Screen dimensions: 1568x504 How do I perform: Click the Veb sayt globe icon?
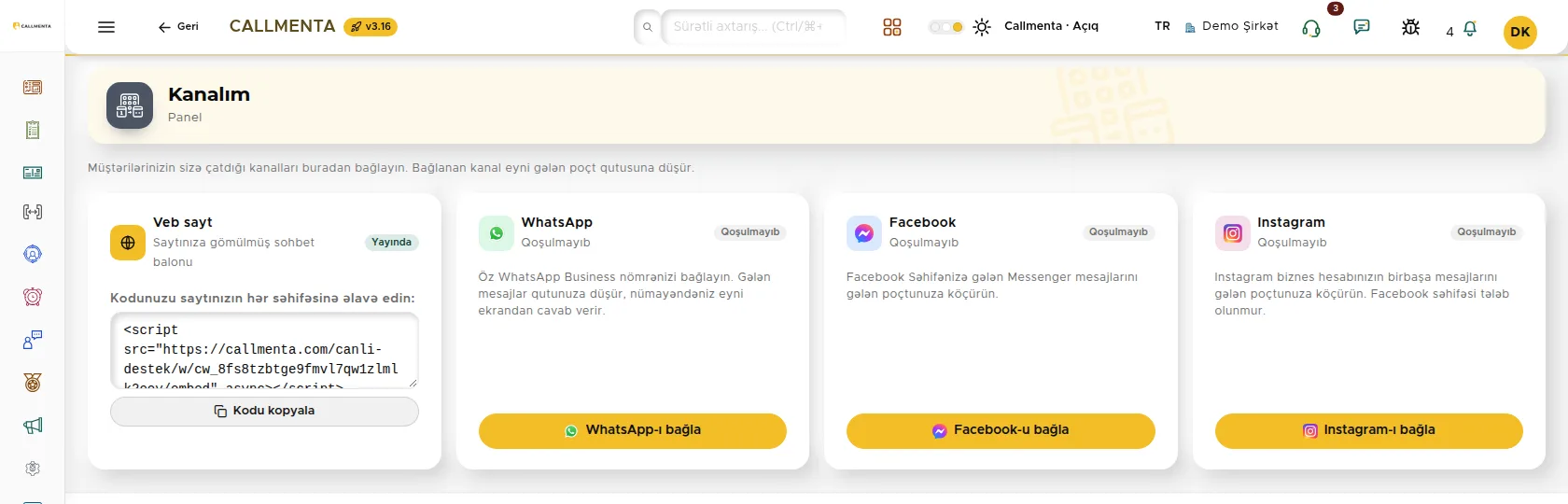[128, 243]
